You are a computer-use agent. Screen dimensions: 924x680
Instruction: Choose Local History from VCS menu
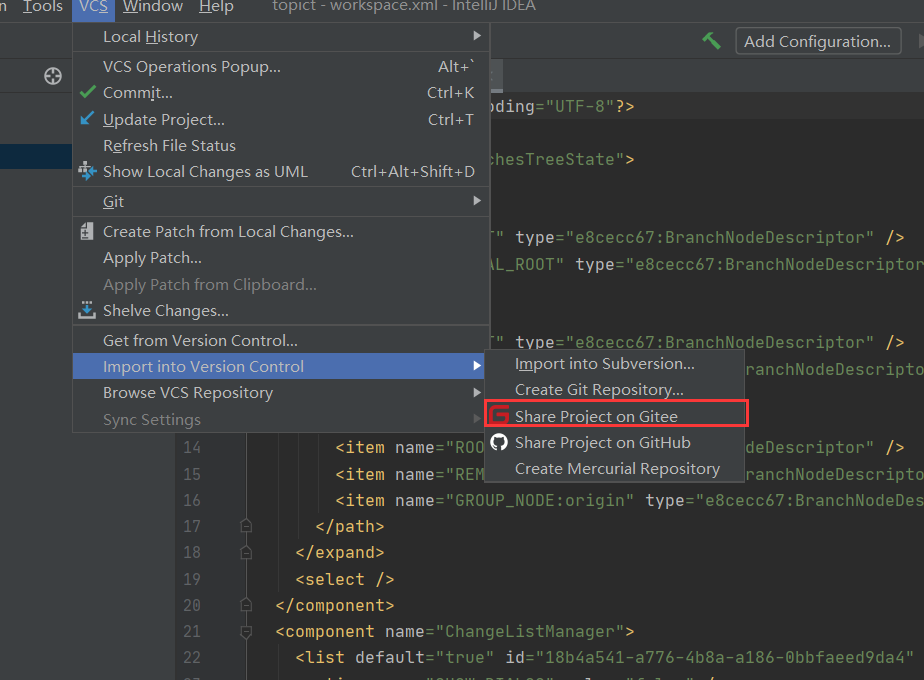click(x=281, y=37)
